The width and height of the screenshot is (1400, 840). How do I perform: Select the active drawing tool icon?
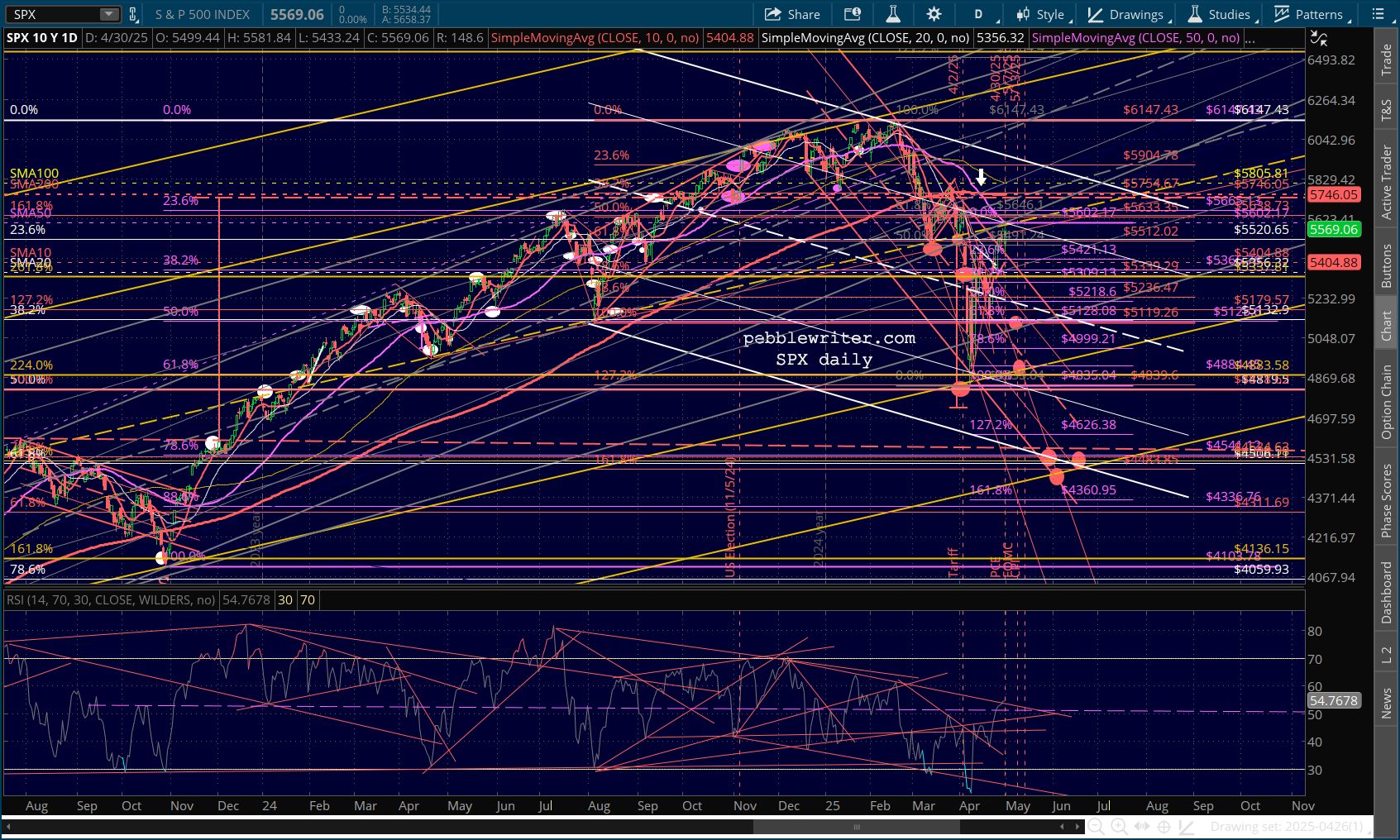[x=1187, y=827]
